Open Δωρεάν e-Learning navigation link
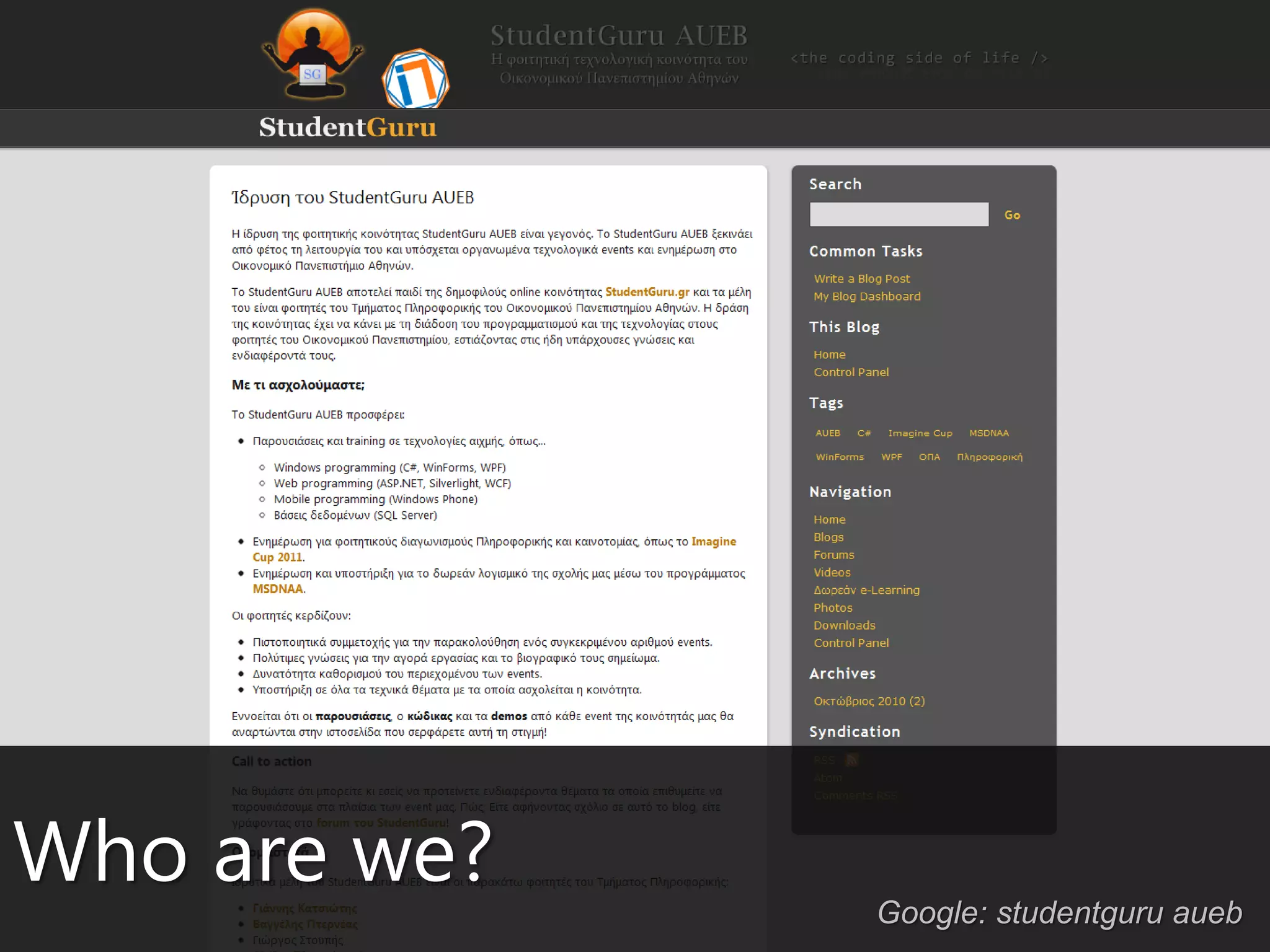The width and height of the screenshot is (1270, 952). [866, 590]
